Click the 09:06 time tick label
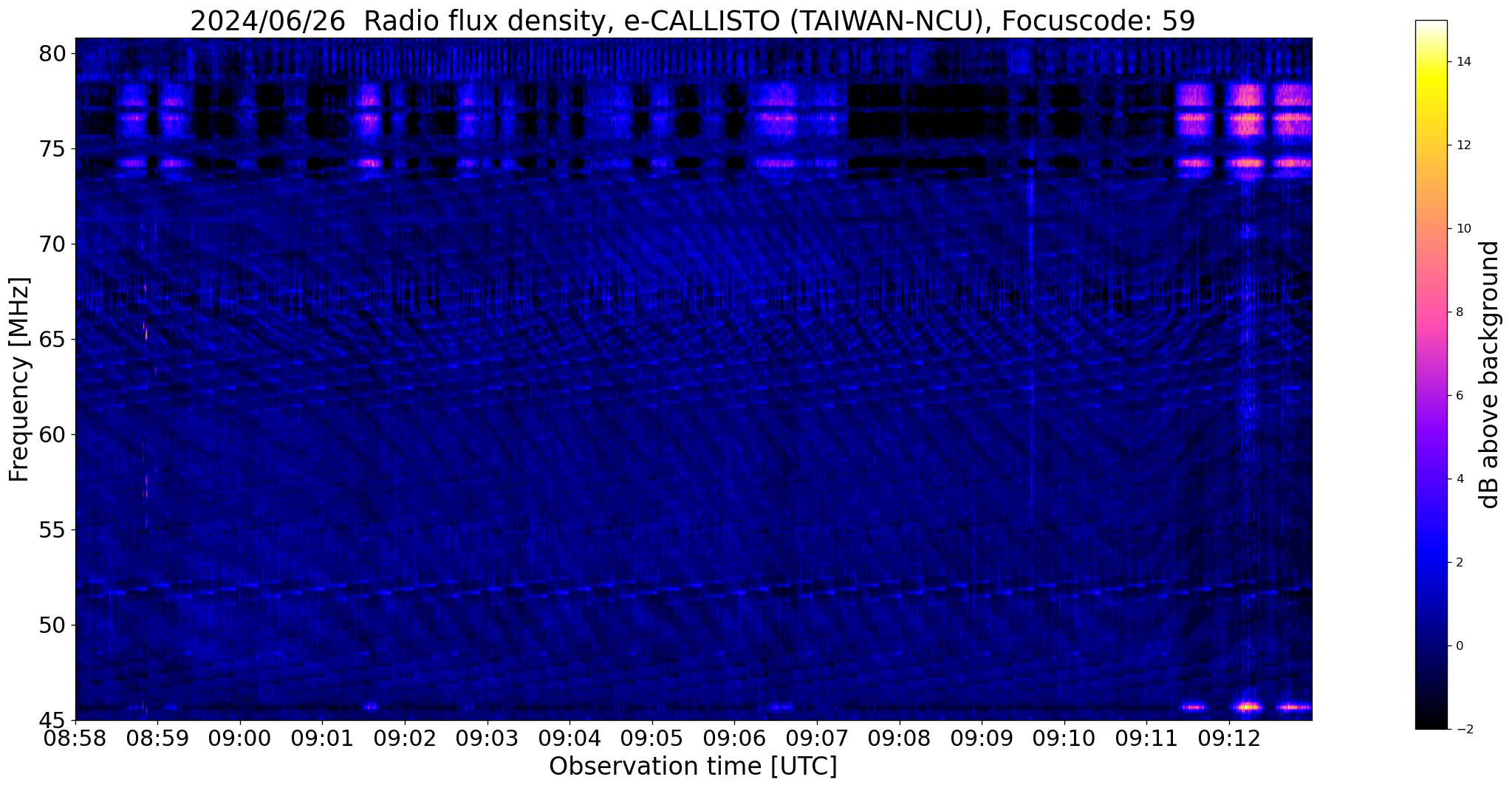 [734, 738]
